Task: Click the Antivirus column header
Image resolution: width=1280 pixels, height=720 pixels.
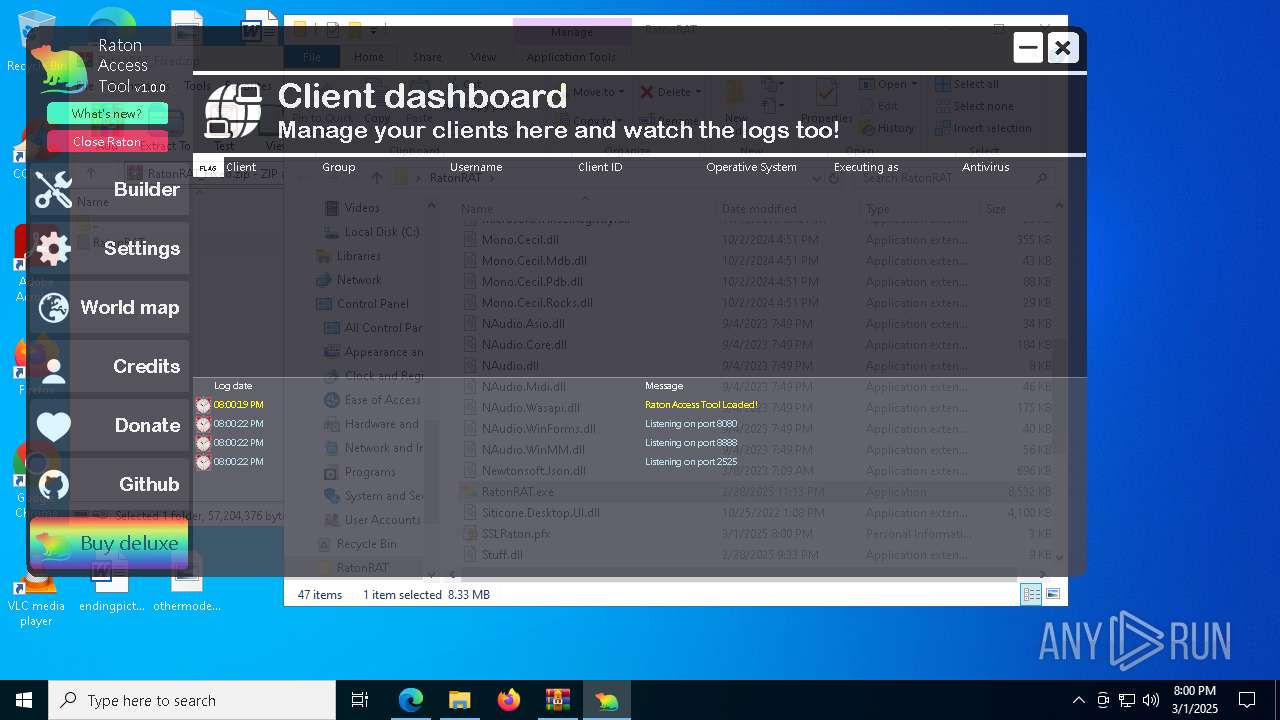Action: 986,168
